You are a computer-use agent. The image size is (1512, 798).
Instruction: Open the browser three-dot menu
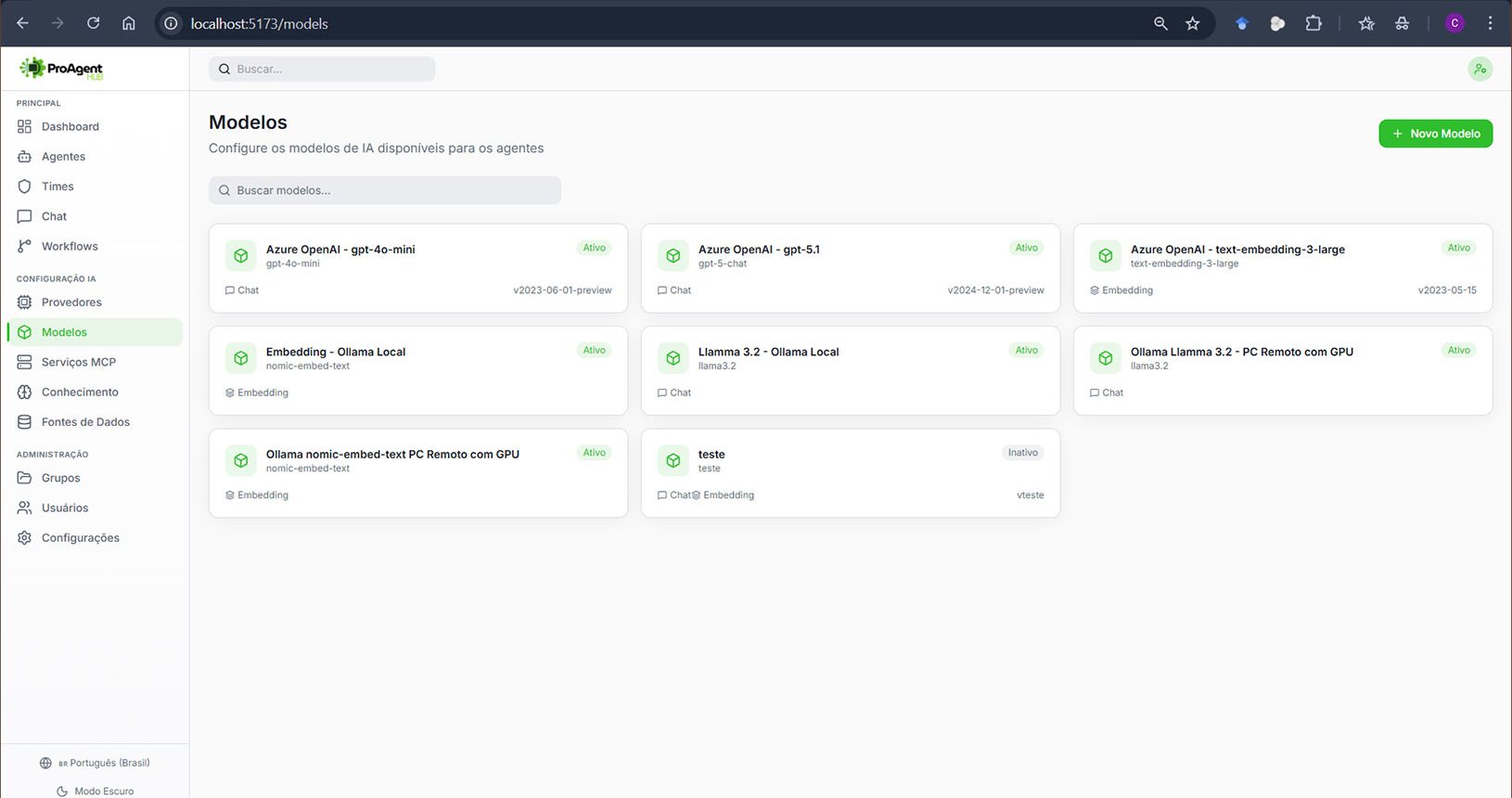[1490, 23]
